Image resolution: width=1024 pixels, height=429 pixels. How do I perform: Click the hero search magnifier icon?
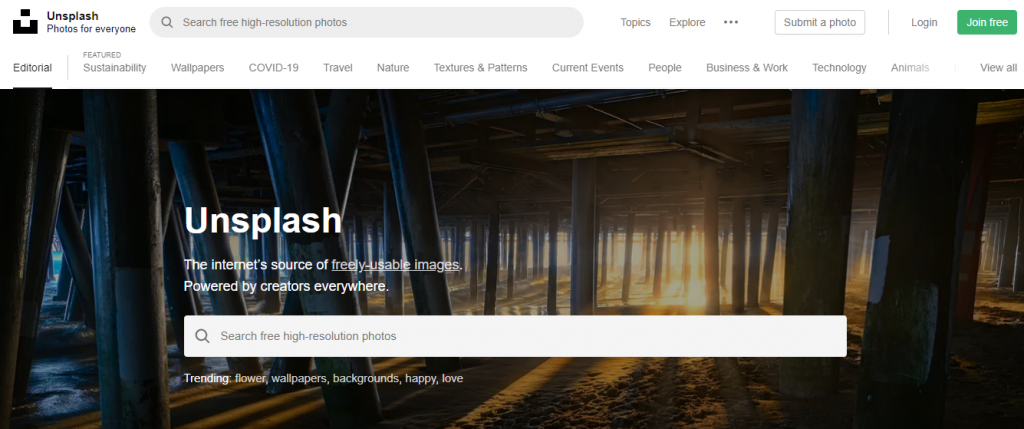pos(202,336)
